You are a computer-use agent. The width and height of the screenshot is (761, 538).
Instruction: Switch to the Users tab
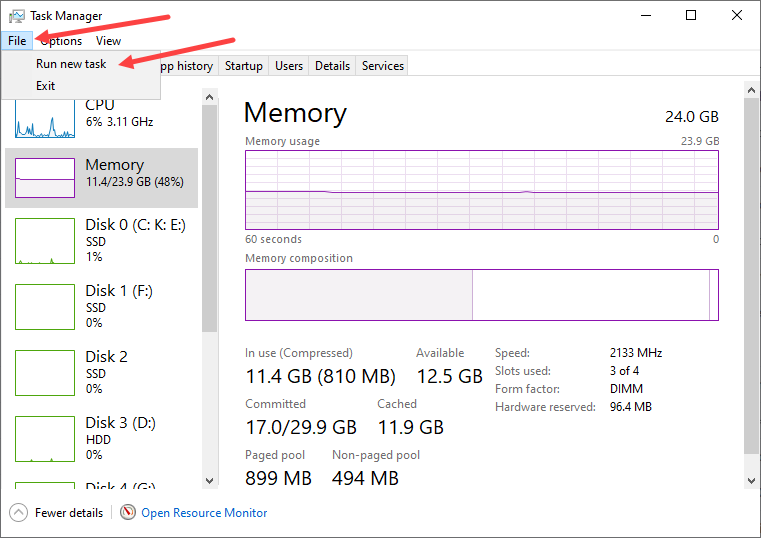[x=289, y=66]
